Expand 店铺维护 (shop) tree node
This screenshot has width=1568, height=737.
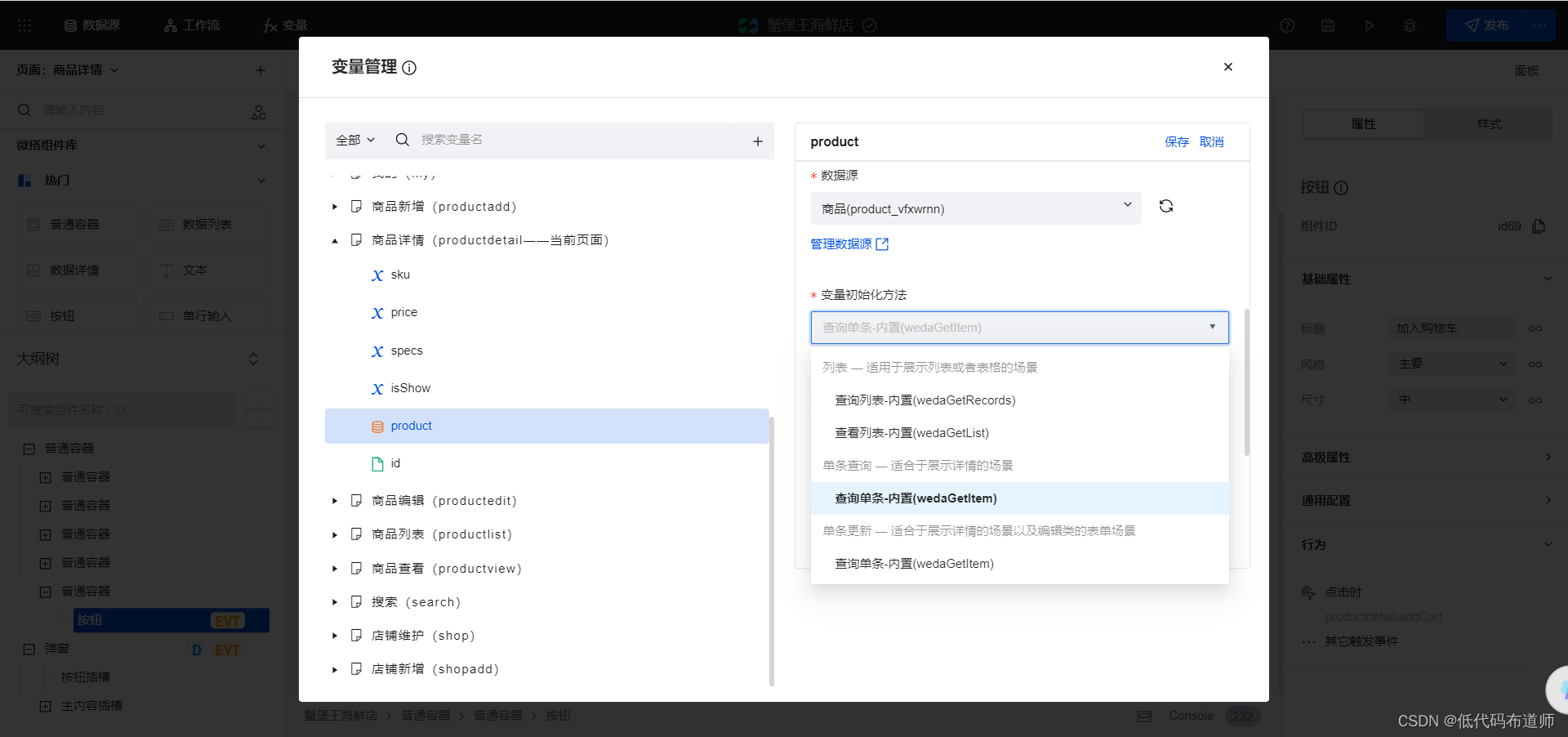coord(335,636)
